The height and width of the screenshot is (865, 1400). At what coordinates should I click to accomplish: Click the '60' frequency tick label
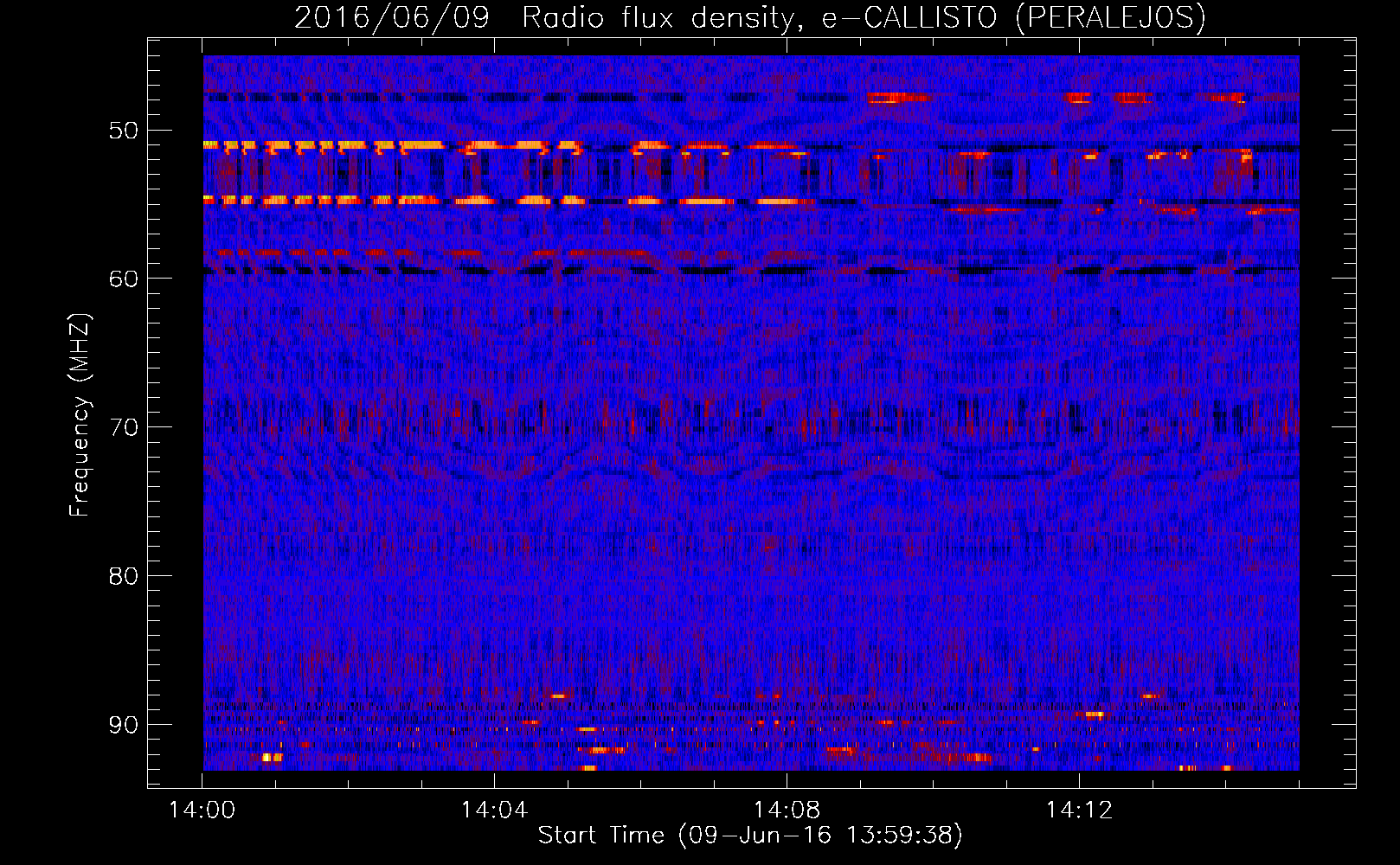123,279
